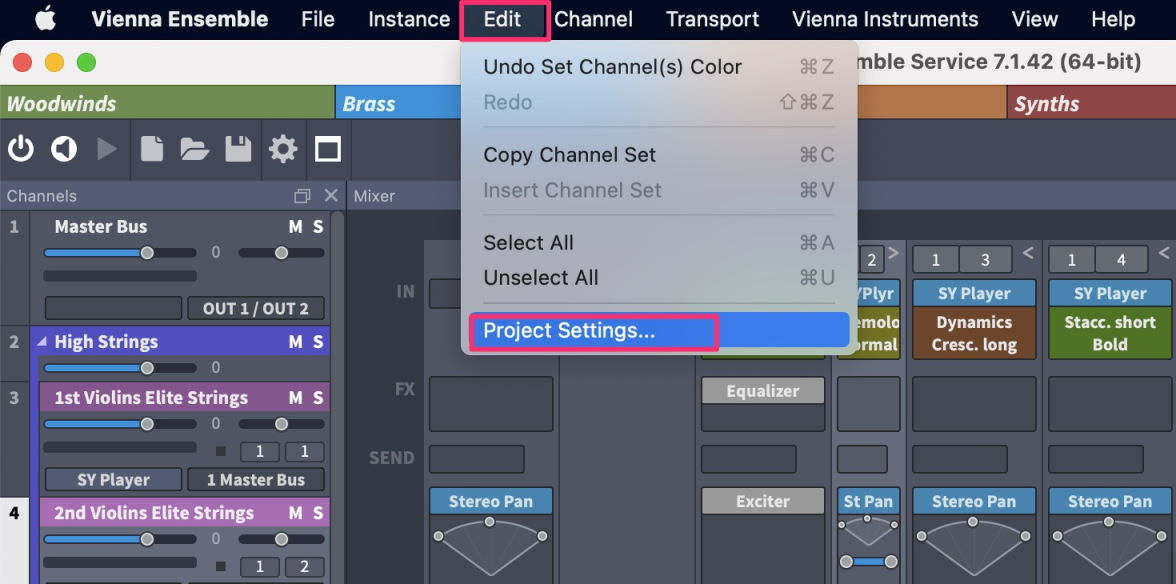The image size is (1176, 584).
Task: Mute the Master Bus channel
Action: (296, 226)
